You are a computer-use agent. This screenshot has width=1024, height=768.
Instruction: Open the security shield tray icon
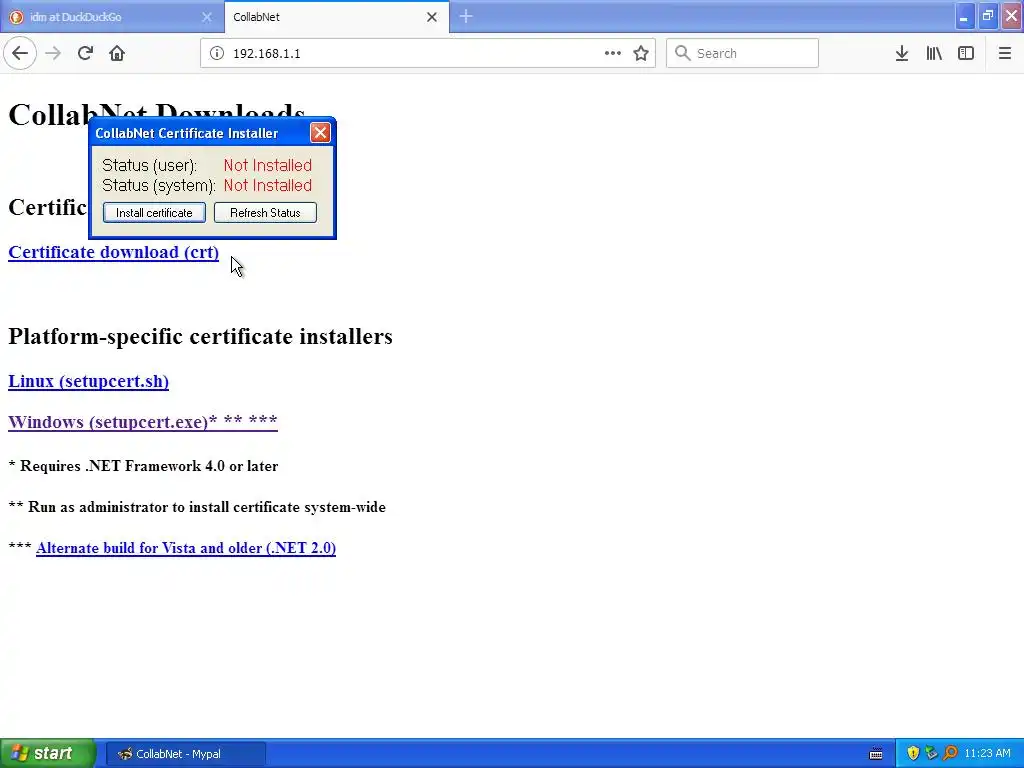(913, 754)
